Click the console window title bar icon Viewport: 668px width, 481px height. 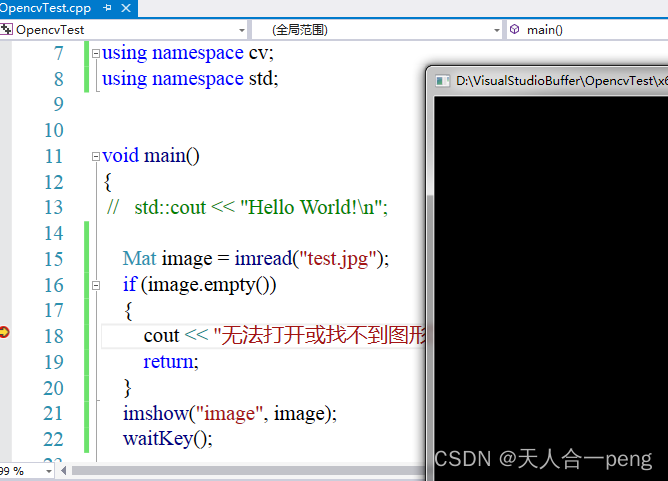pos(442,81)
